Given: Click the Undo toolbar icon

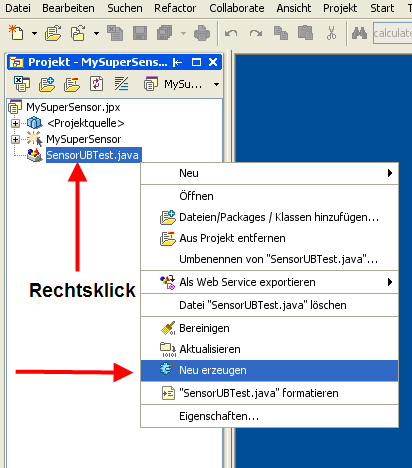Looking at the screenshot, I should [x=231, y=33].
